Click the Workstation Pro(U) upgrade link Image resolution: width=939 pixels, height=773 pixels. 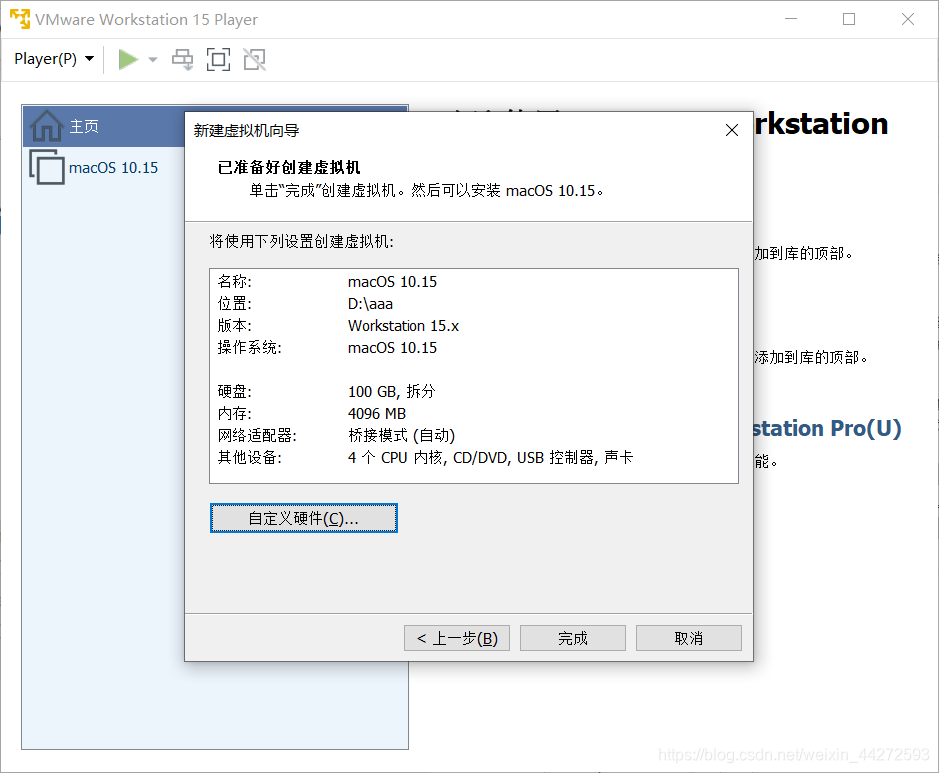(x=826, y=428)
